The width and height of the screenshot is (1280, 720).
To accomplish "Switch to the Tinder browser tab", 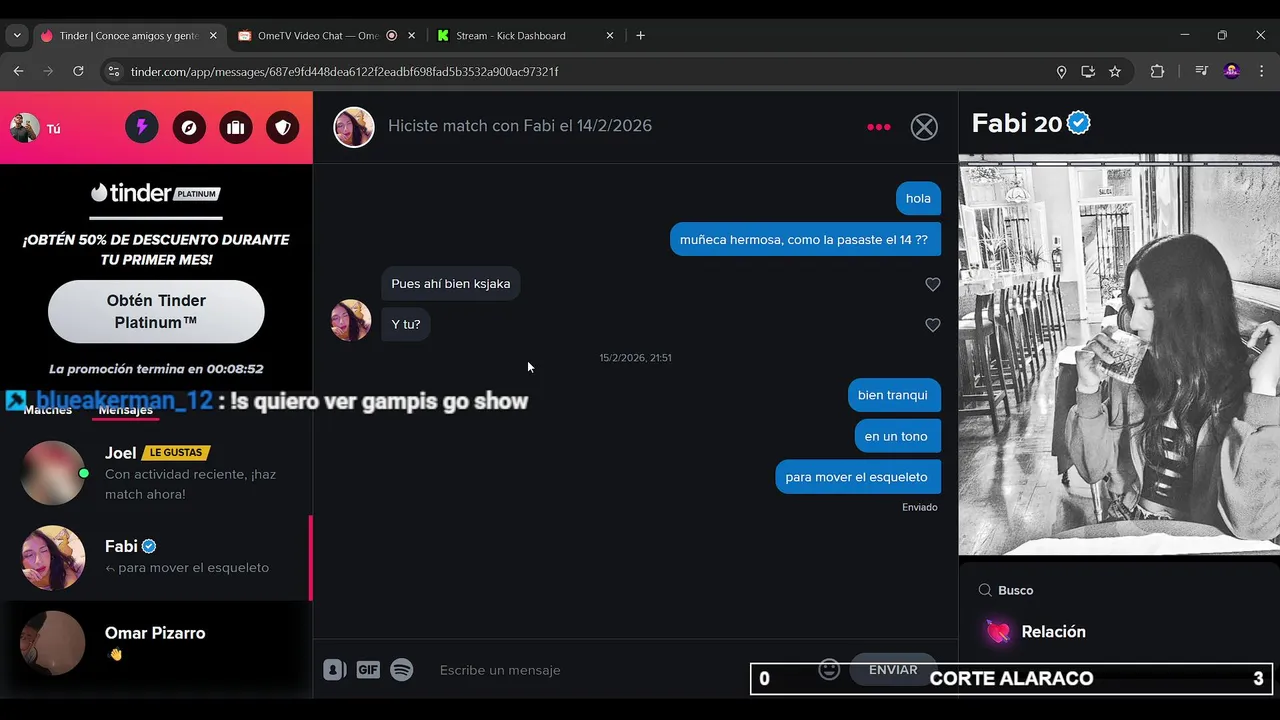I will [x=128, y=35].
